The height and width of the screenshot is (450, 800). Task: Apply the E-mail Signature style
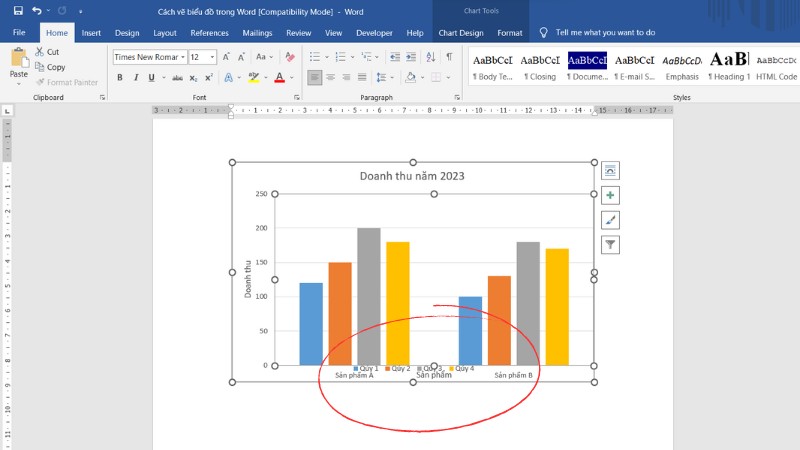(635, 67)
